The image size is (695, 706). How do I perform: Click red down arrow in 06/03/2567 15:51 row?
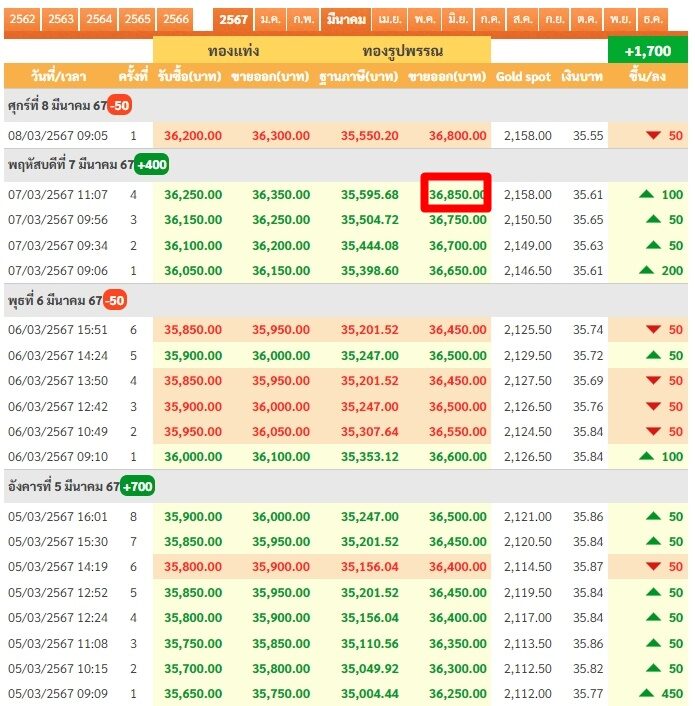(653, 330)
